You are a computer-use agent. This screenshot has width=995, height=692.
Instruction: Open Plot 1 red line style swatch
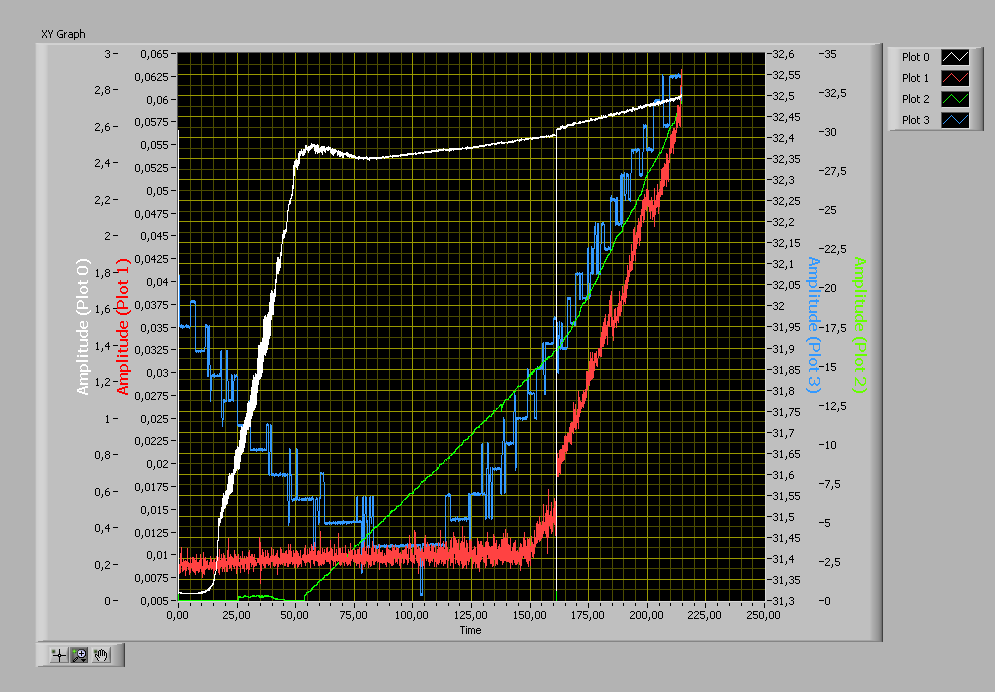[955, 78]
